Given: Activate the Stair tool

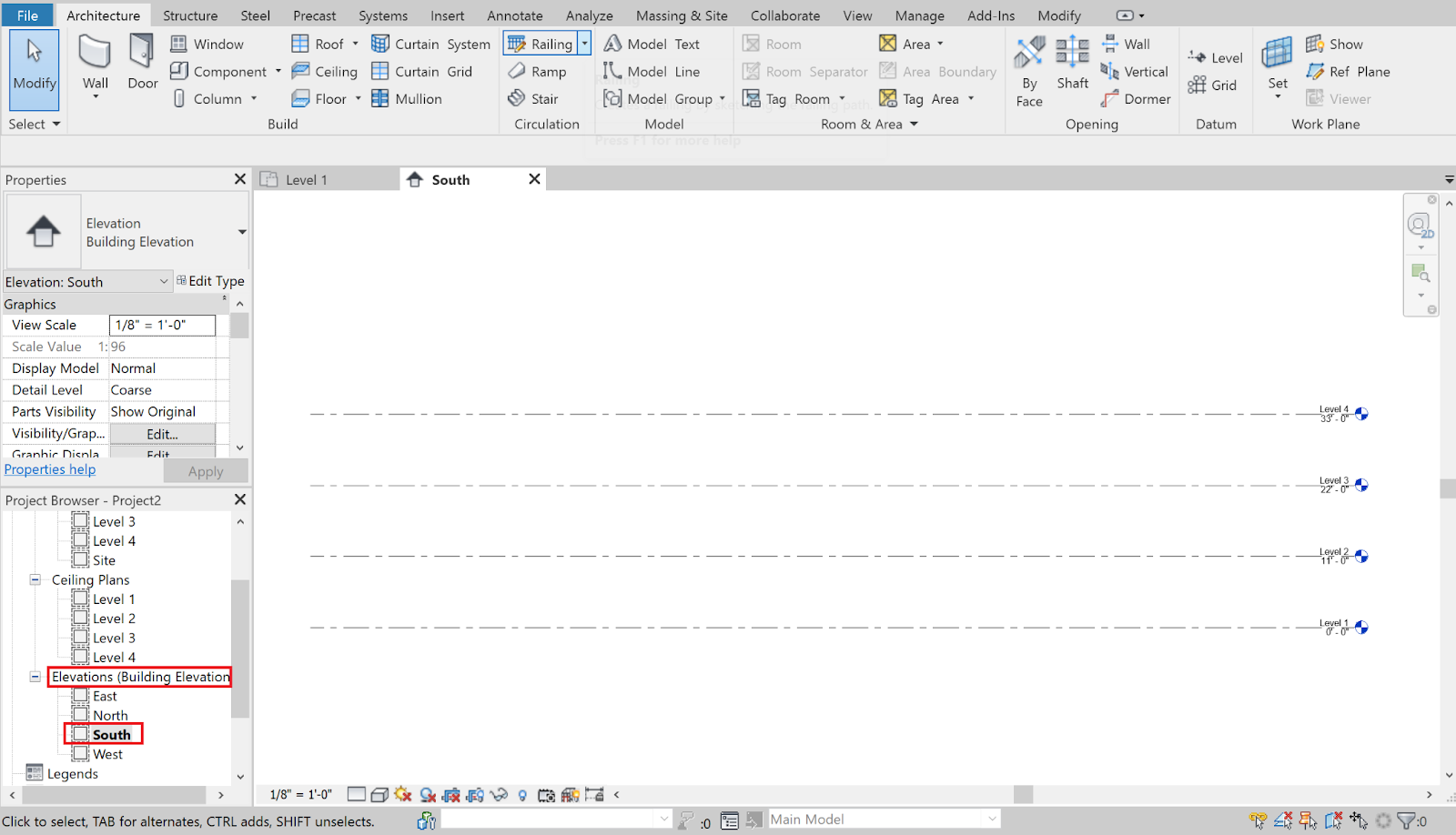Looking at the screenshot, I should [533, 98].
